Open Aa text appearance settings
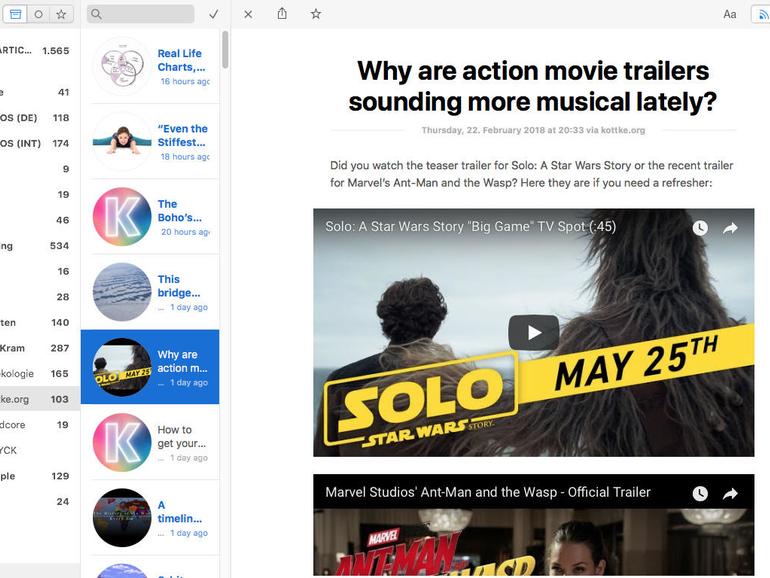The width and height of the screenshot is (770, 578). coord(730,14)
